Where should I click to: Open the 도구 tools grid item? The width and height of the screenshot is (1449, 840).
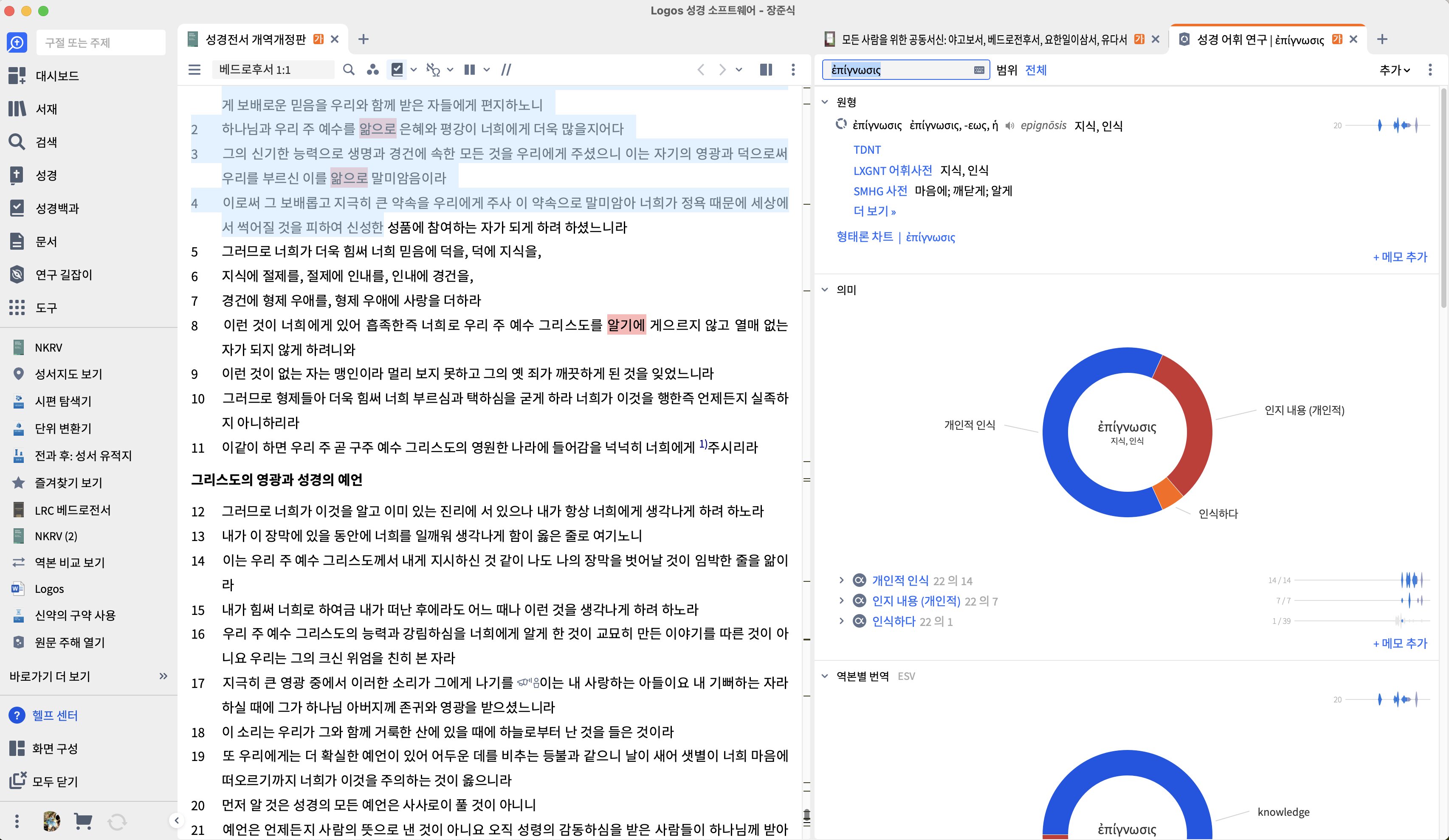pyautogui.click(x=33, y=307)
